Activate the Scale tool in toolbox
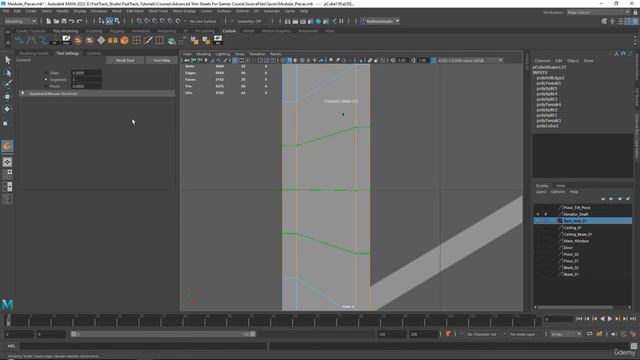Screen dimensions: 640x360 pos(6,123)
